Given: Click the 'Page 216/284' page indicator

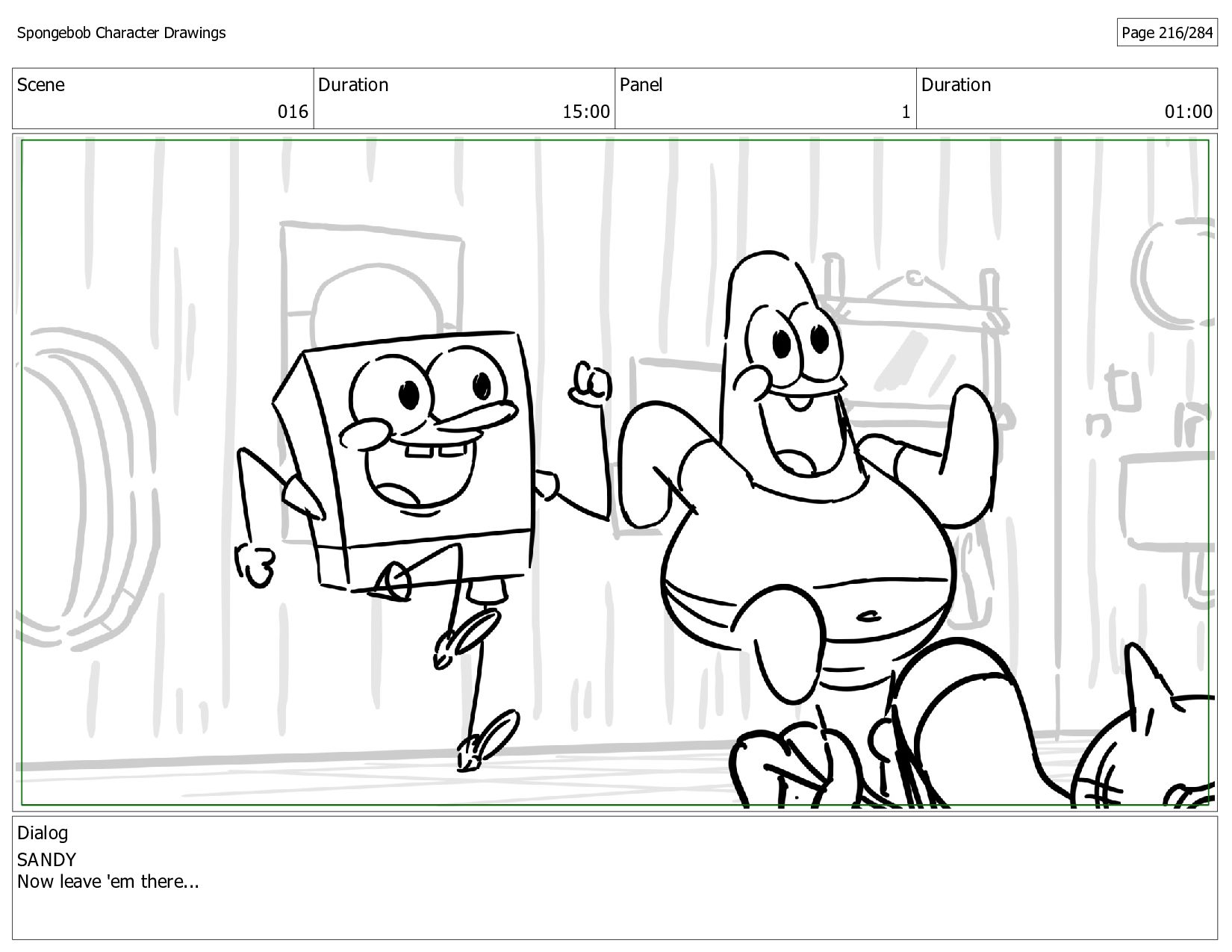Looking at the screenshot, I should coord(1167,33).
